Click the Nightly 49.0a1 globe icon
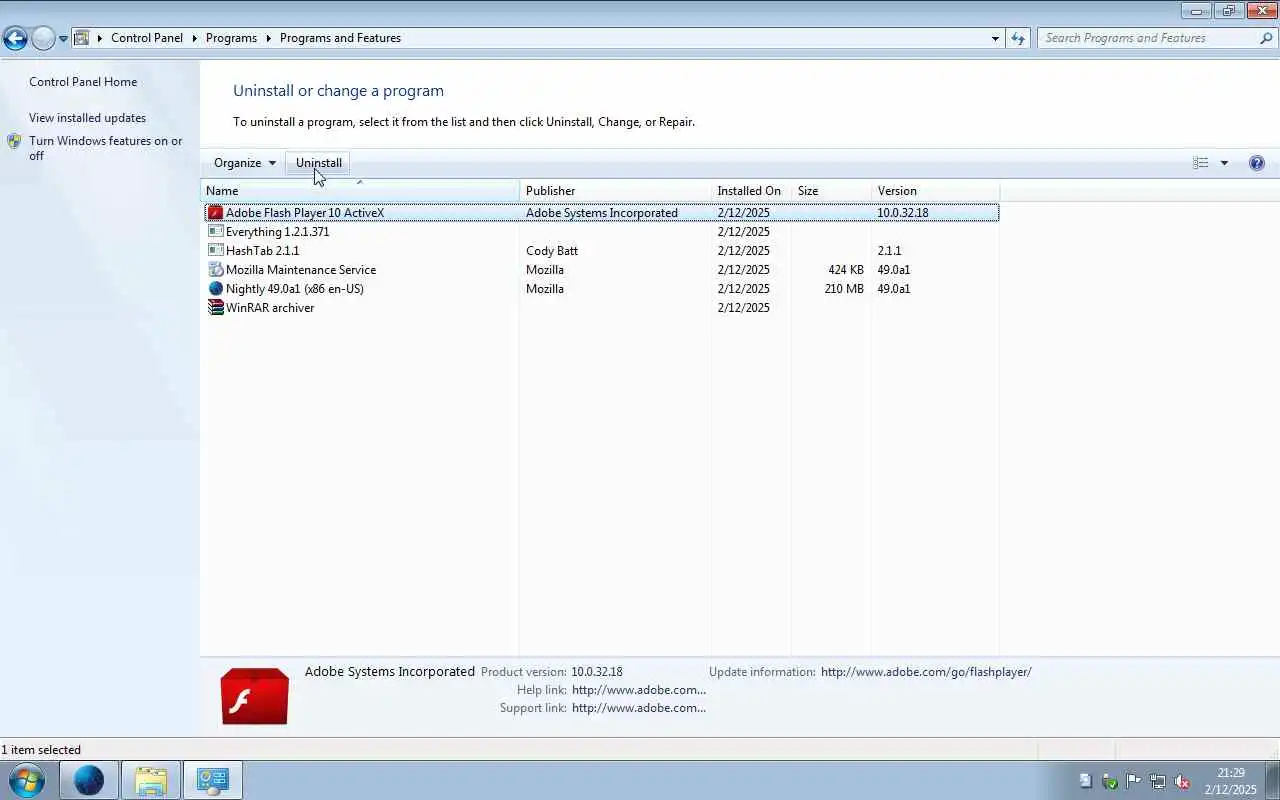Image resolution: width=1280 pixels, height=800 pixels. pyautogui.click(x=215, y=289)
